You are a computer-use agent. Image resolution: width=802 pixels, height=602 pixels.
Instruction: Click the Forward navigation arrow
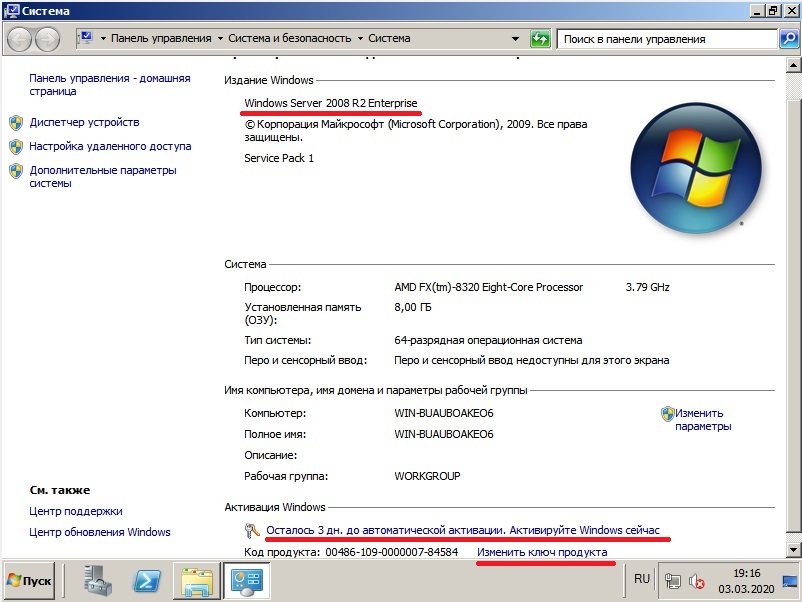coord(47,39)
